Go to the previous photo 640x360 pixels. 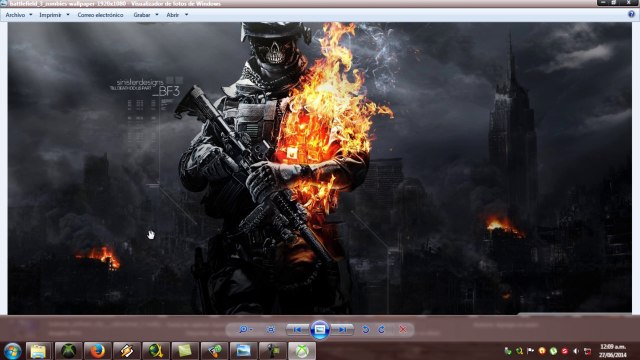coord(298,329)
